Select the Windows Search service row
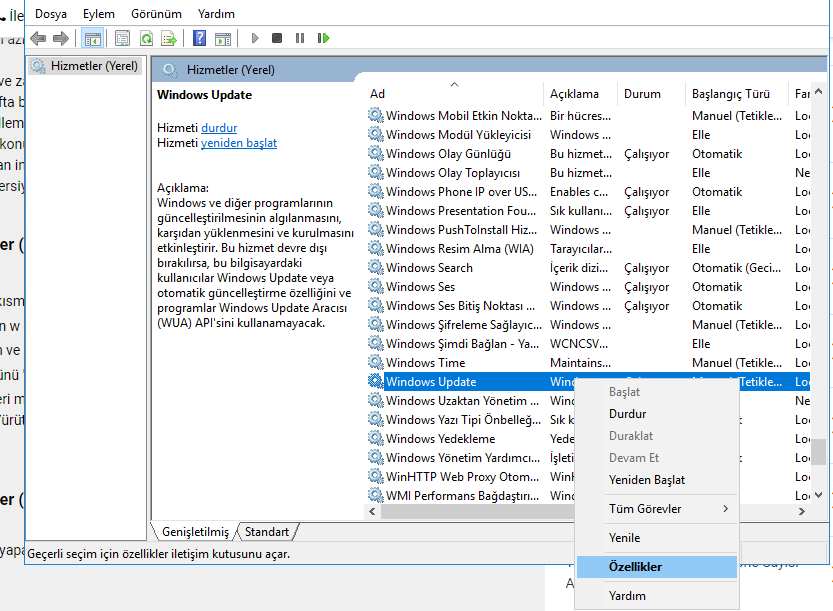This screenshot has width=833, height=611. 429,268
